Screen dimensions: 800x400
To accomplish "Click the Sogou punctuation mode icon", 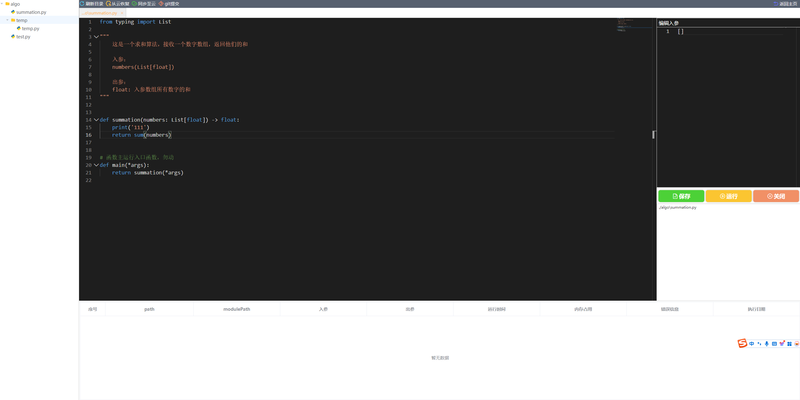I will point(759,344).
